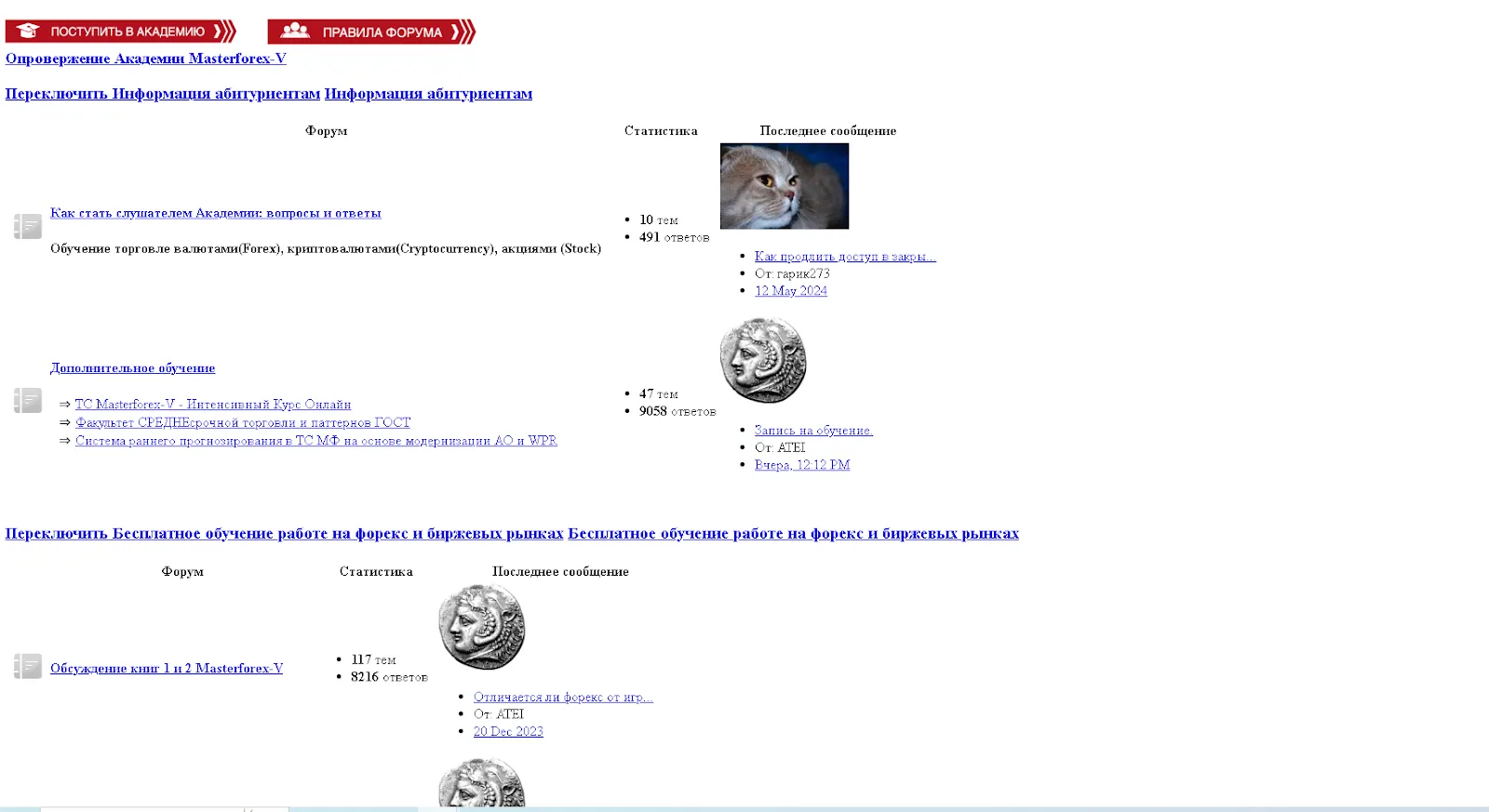Click the cat avatar thumbnail
1489x812 pixels.
pos(785,186)
